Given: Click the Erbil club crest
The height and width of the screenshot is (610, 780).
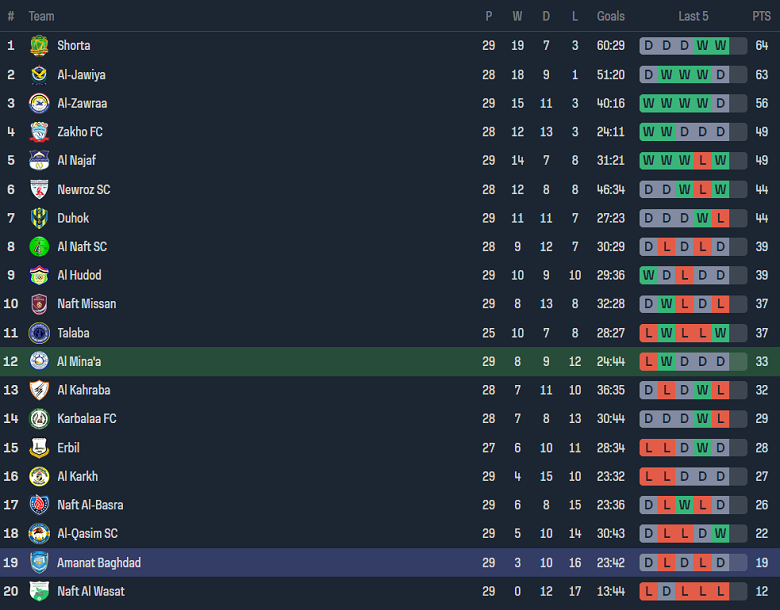Looking at the screenshot, I should pos(39,447).
